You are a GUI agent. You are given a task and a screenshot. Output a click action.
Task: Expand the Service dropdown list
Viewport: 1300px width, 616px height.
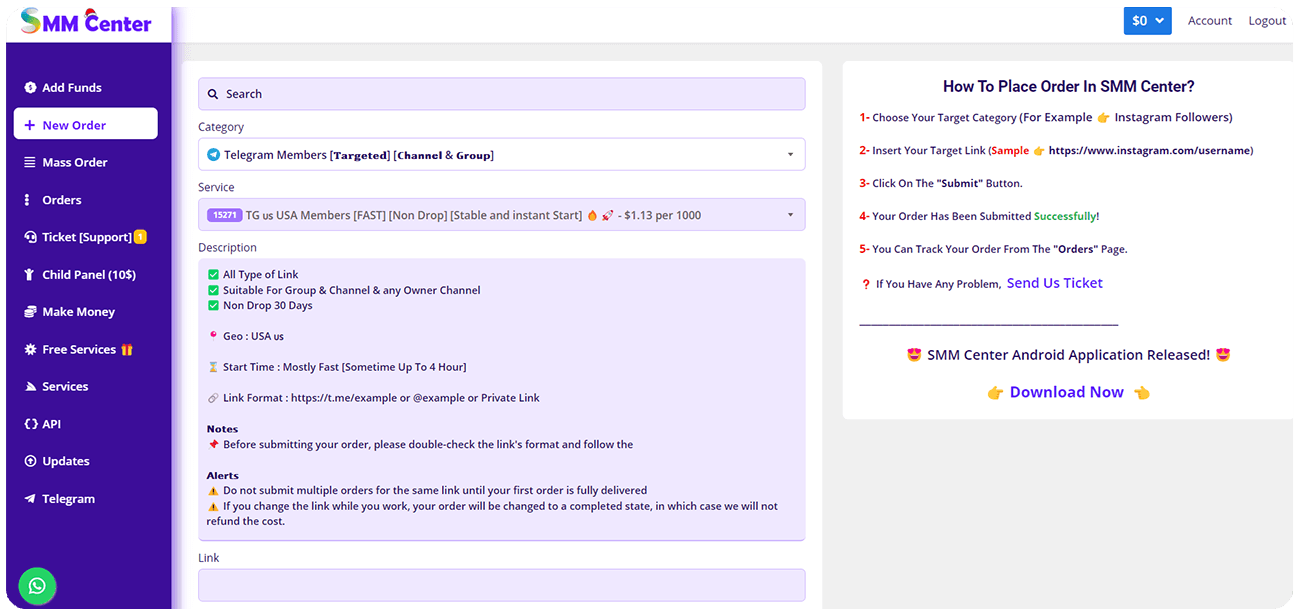pos(501,215)
